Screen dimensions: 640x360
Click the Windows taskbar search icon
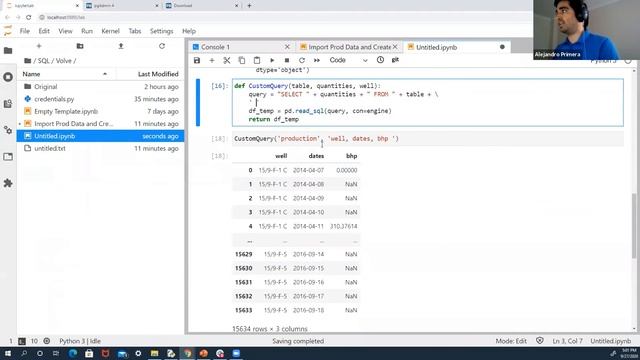tap(24, 353)
